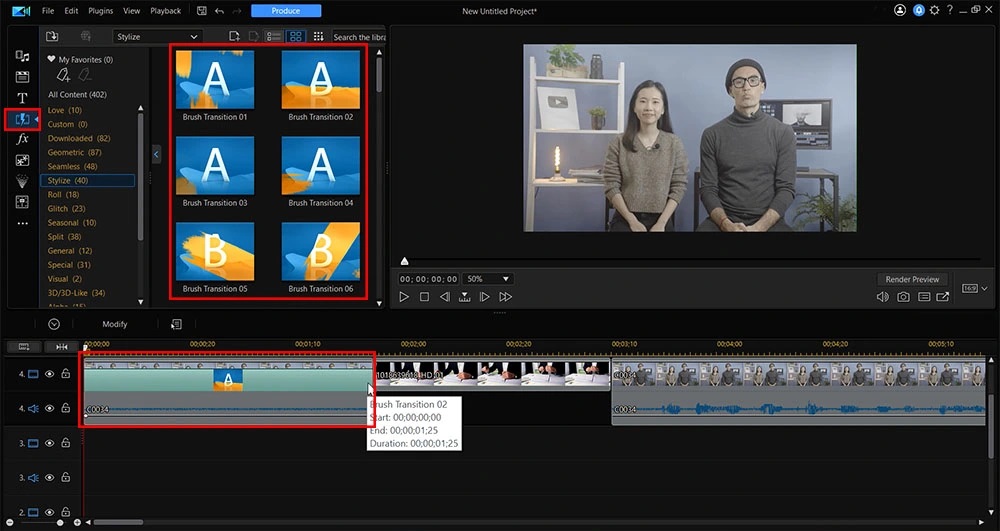Select the Brush Transition 03 thumbnail

(215, 165)
